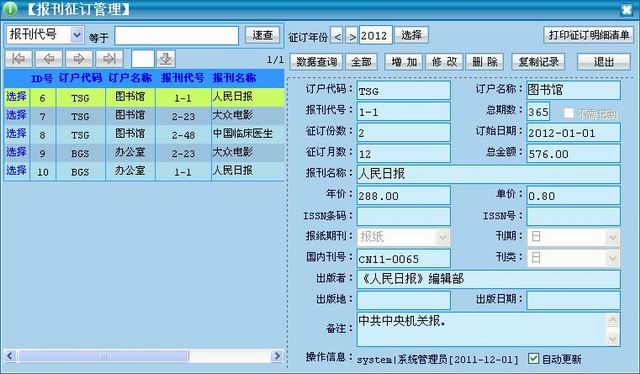Screen dimensions: 640x374
Task: Jump to last record arrow
Action: pyautogui.click(x=109, y=59)
